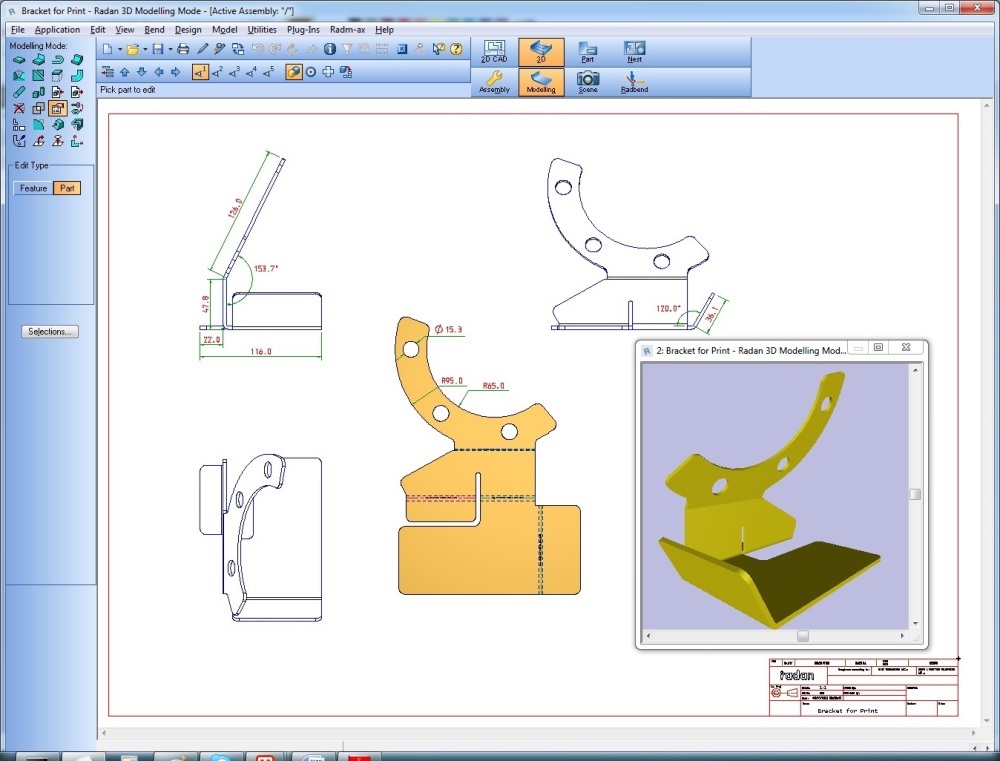
Task: Open the Utilities menu
Action: [x=262, y=30]
